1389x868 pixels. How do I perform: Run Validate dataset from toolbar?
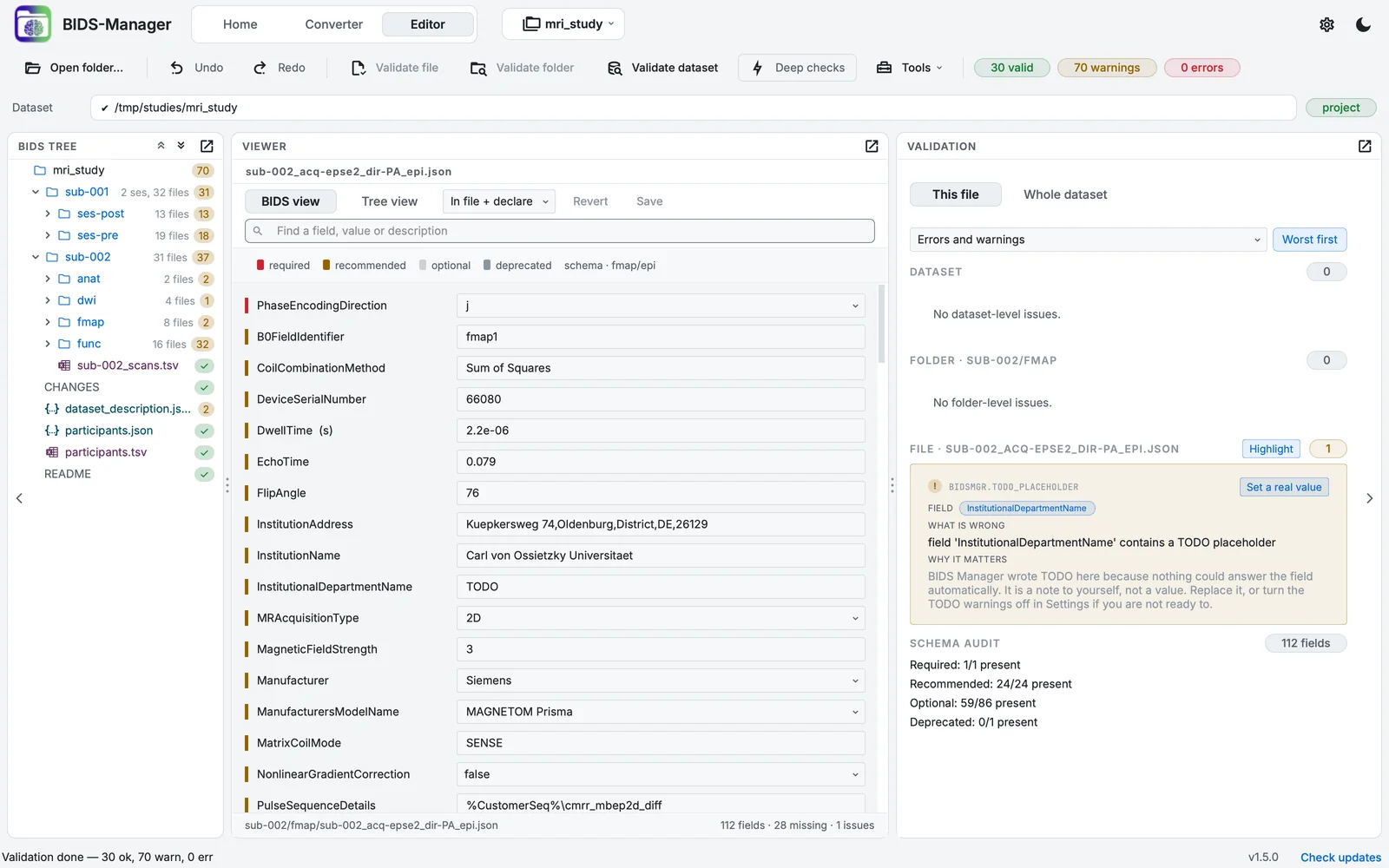click(x=662, y=68)
